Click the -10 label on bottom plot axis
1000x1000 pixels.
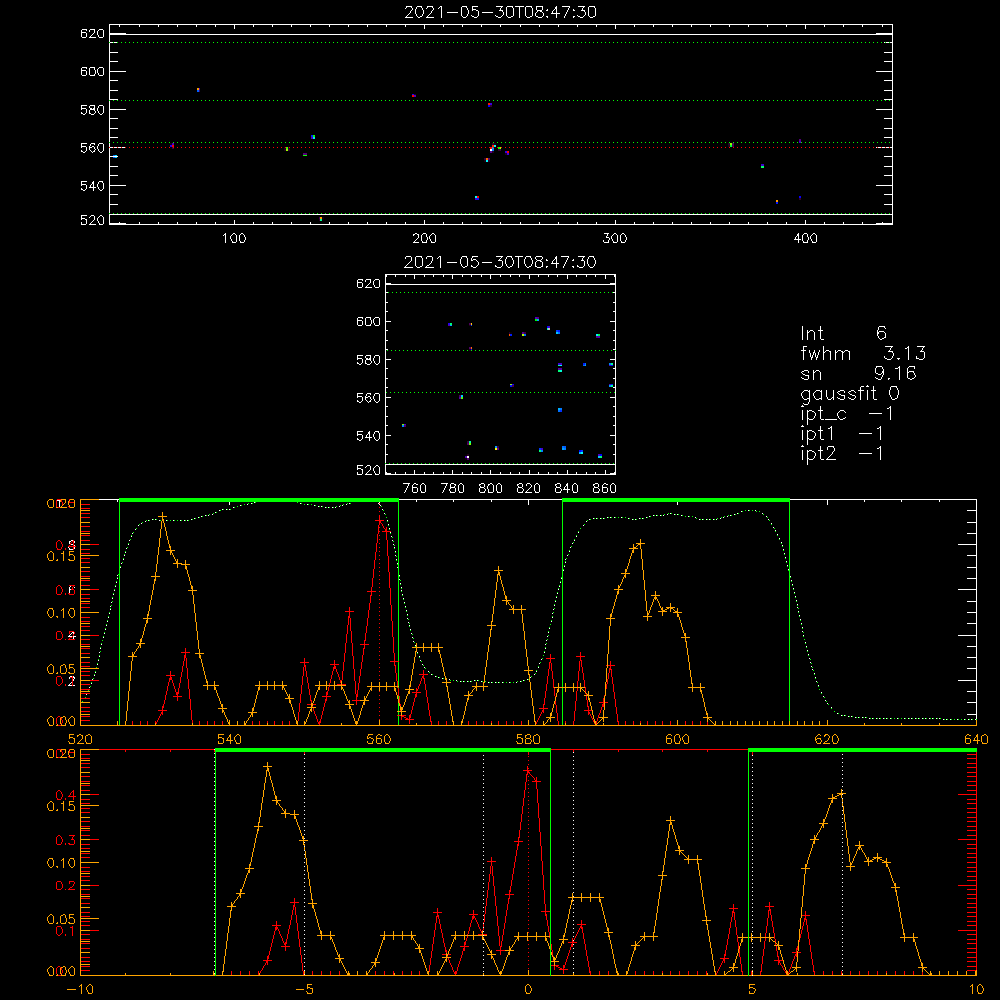pyautogui.click(x=80, y=989)
